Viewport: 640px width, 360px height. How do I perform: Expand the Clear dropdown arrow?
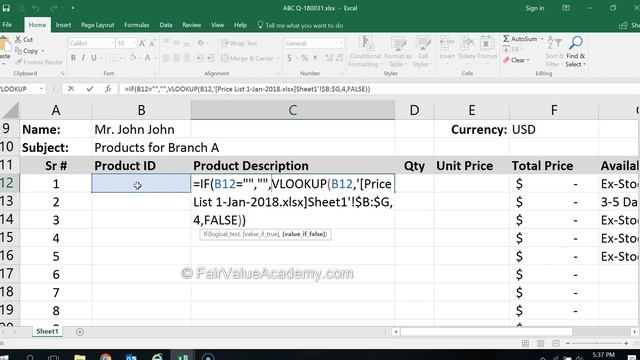528,60
